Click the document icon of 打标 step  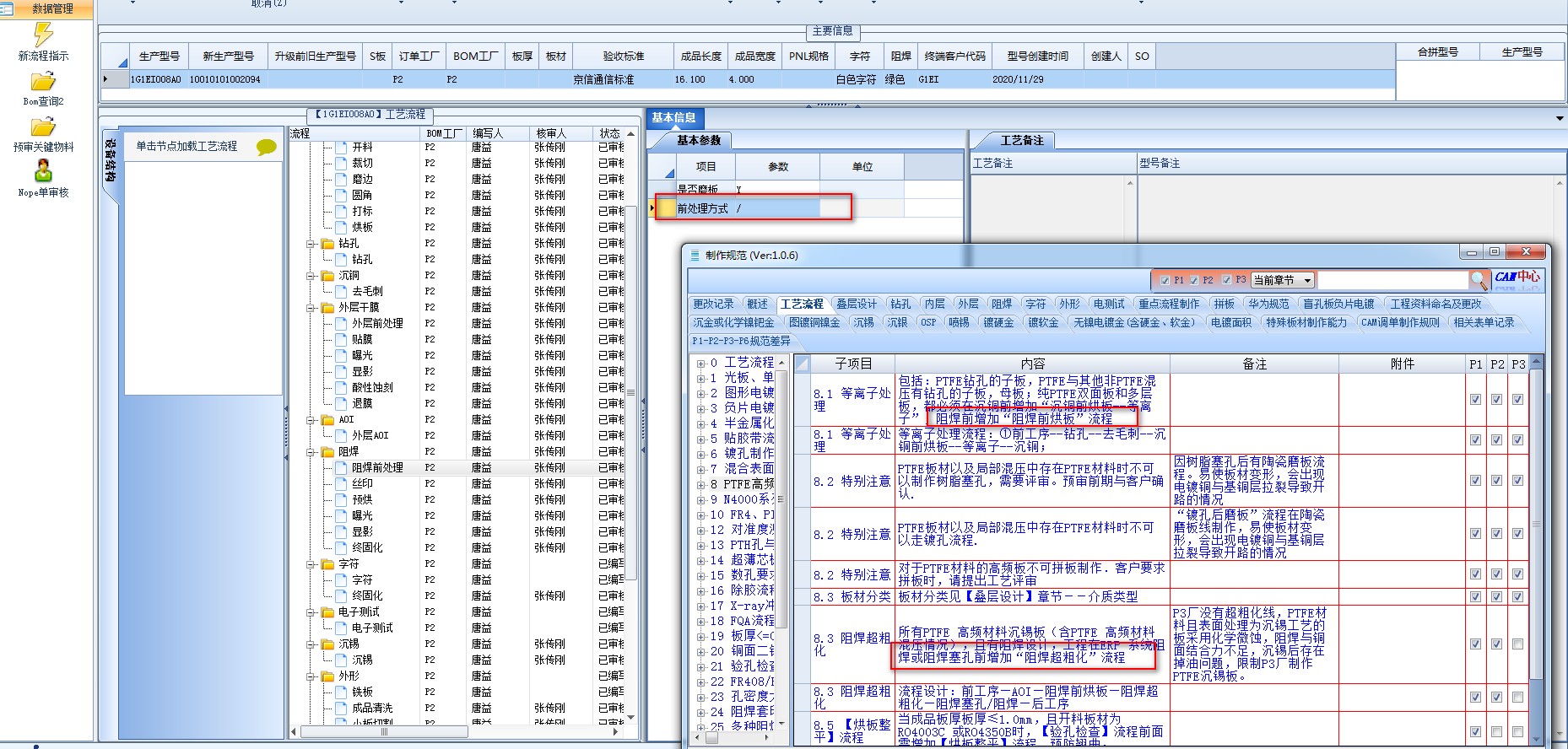(x=342, y=212)
